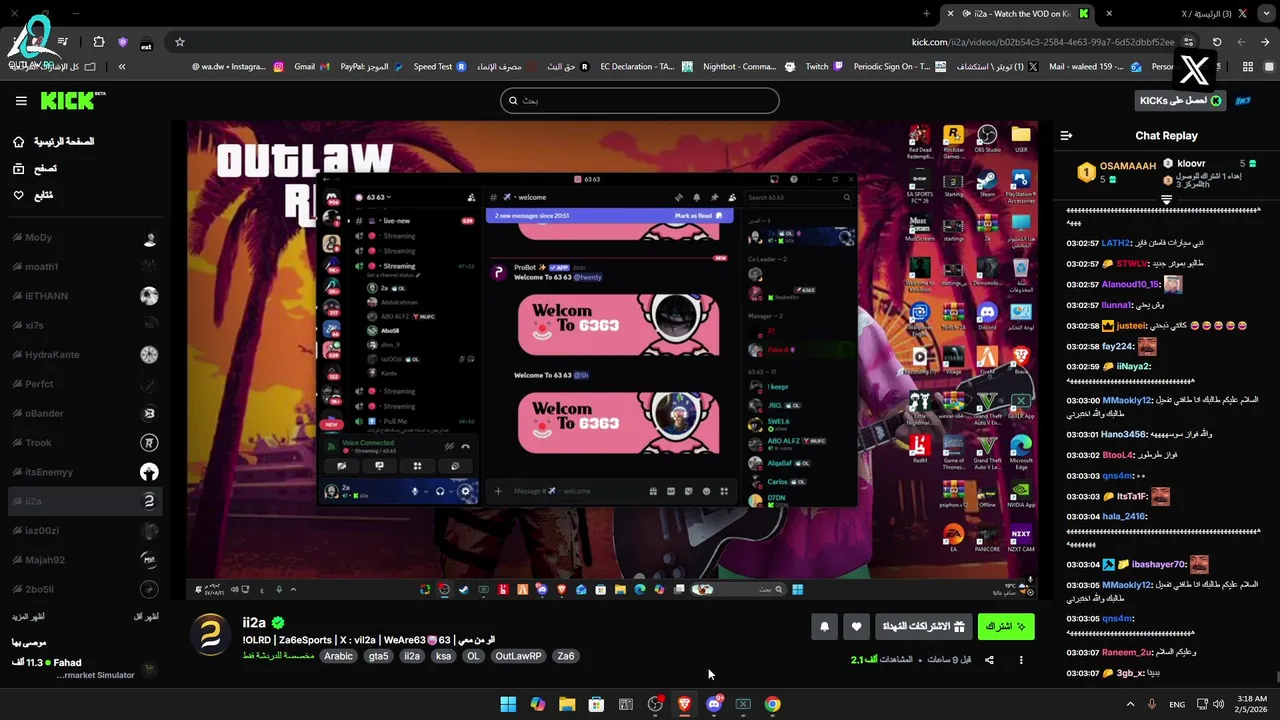Follow channel with the heart button
This screenshot has width=1280, height=720.
857,627
